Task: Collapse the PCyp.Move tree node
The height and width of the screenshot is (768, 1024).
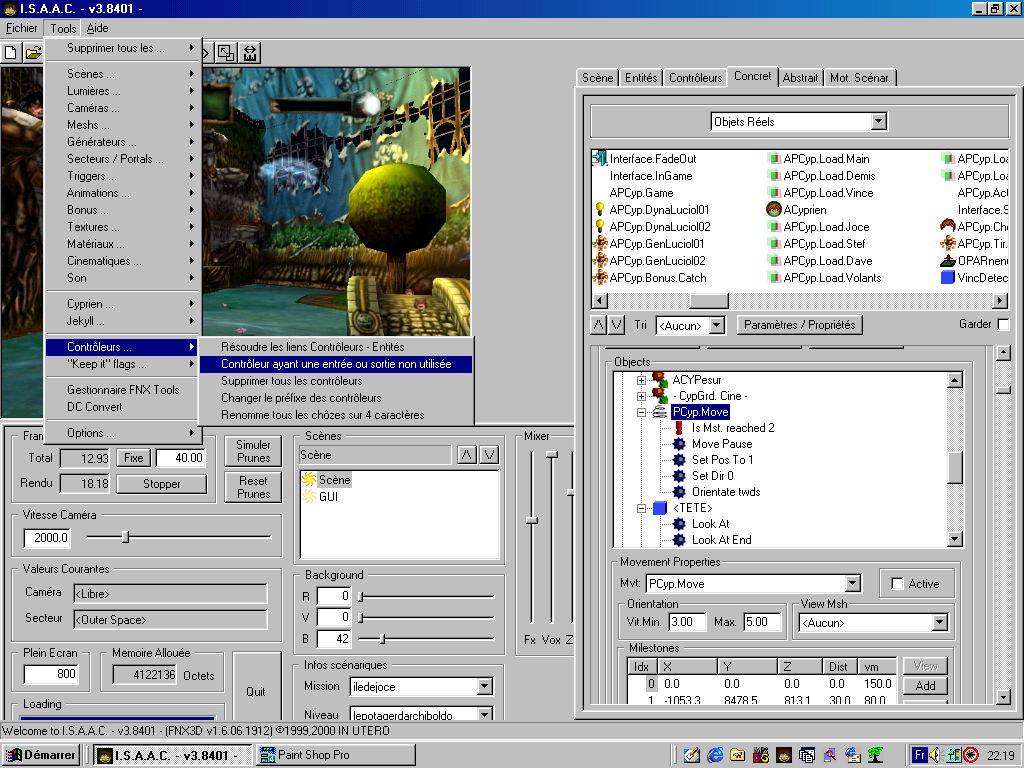Action: [641, 412]
